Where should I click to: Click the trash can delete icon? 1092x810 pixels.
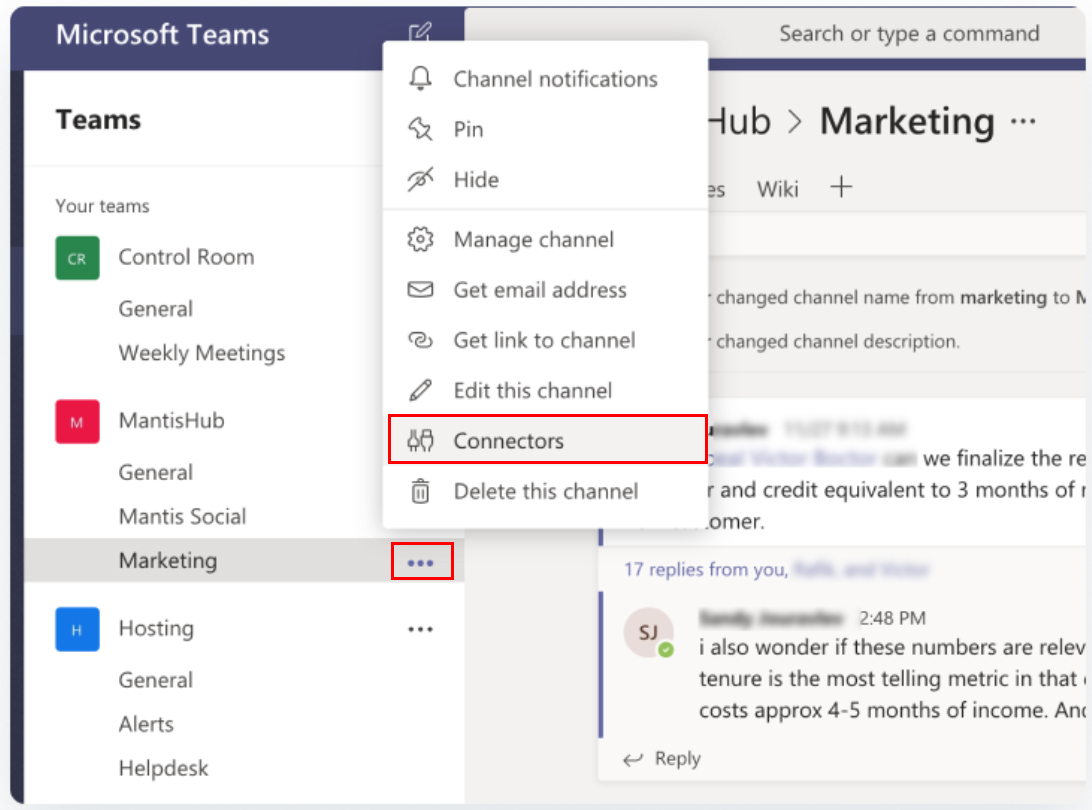click(x=420, y=491)
